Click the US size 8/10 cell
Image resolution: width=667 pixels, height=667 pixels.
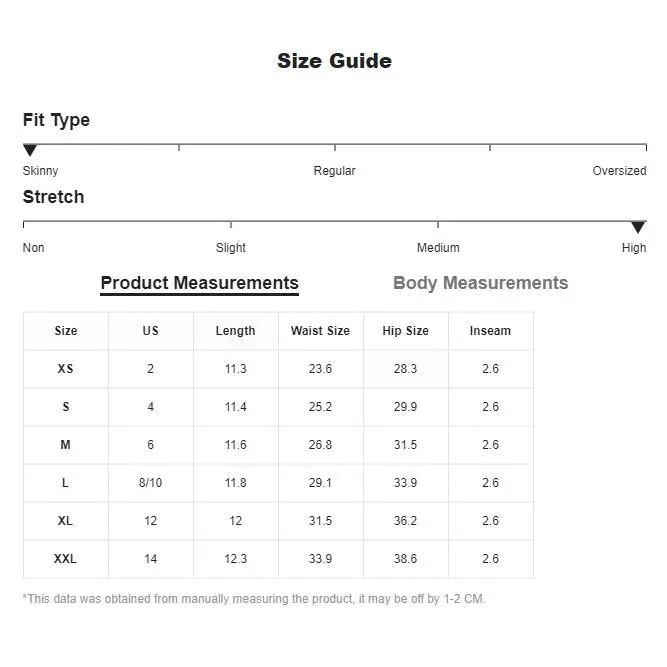[x=150, y=483]
